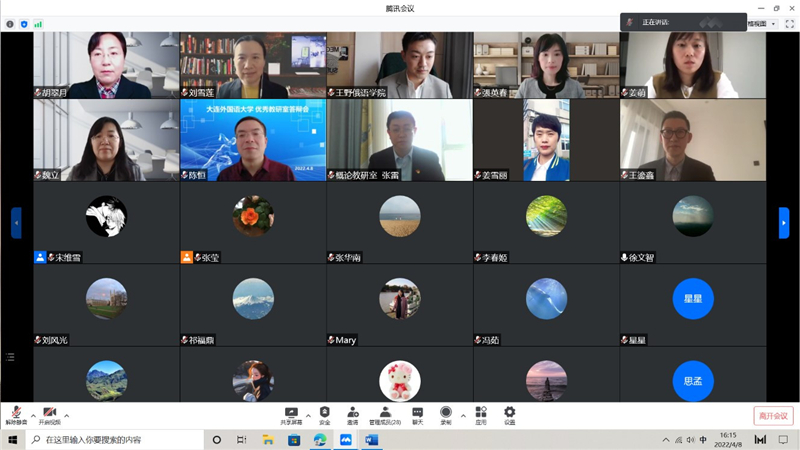The image size is (800, 450).
Task: Go to next page of participants
Action: tap(784, 222)
